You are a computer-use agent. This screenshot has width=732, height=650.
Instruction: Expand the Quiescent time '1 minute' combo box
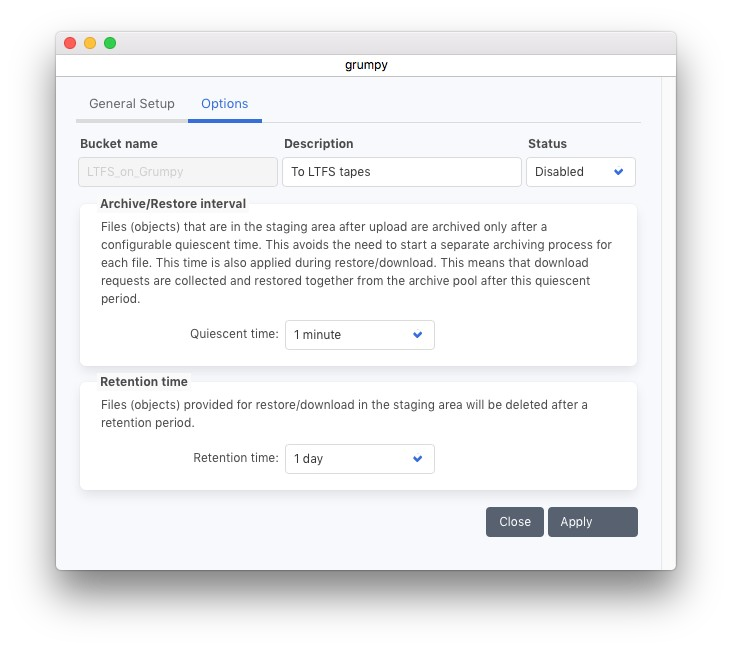[359, 335]
